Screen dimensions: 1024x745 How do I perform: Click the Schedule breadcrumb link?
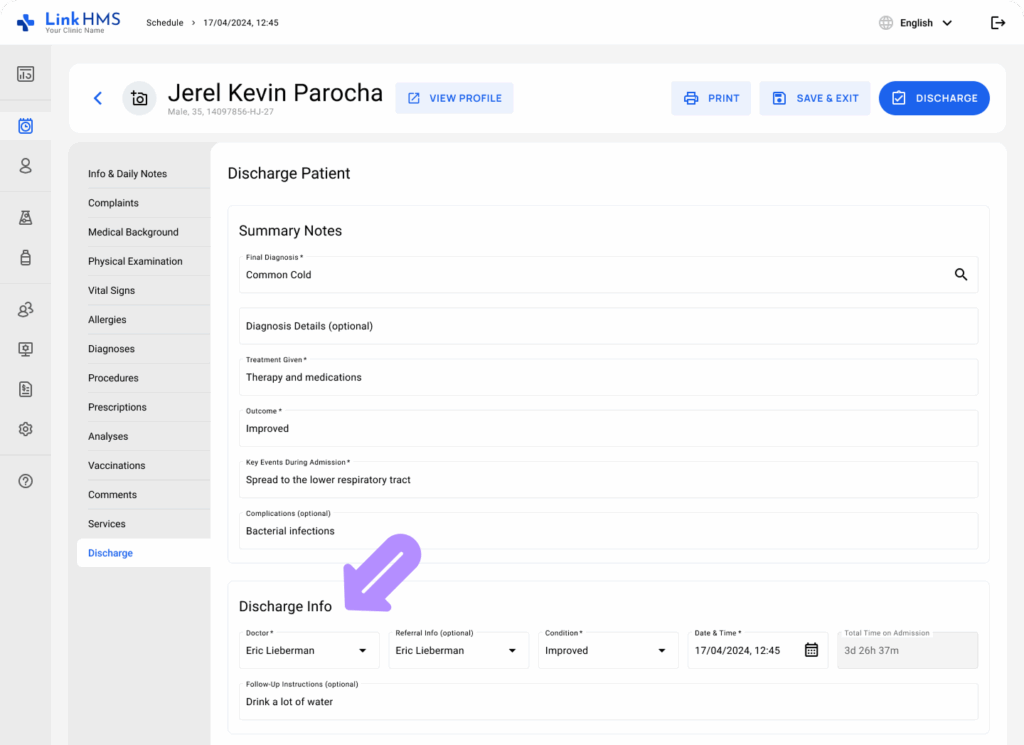pyautogui.click(x=165, y=23)
